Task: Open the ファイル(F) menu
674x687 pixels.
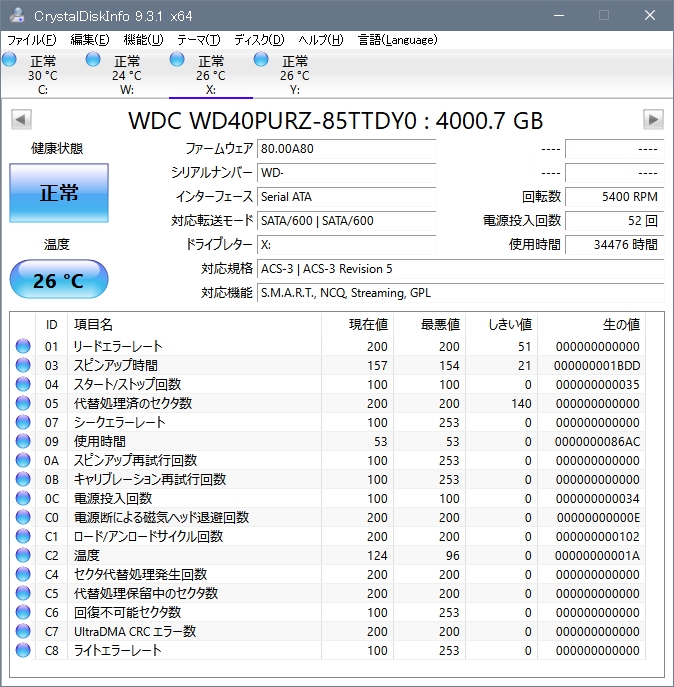Action: [x=32, y=40]
